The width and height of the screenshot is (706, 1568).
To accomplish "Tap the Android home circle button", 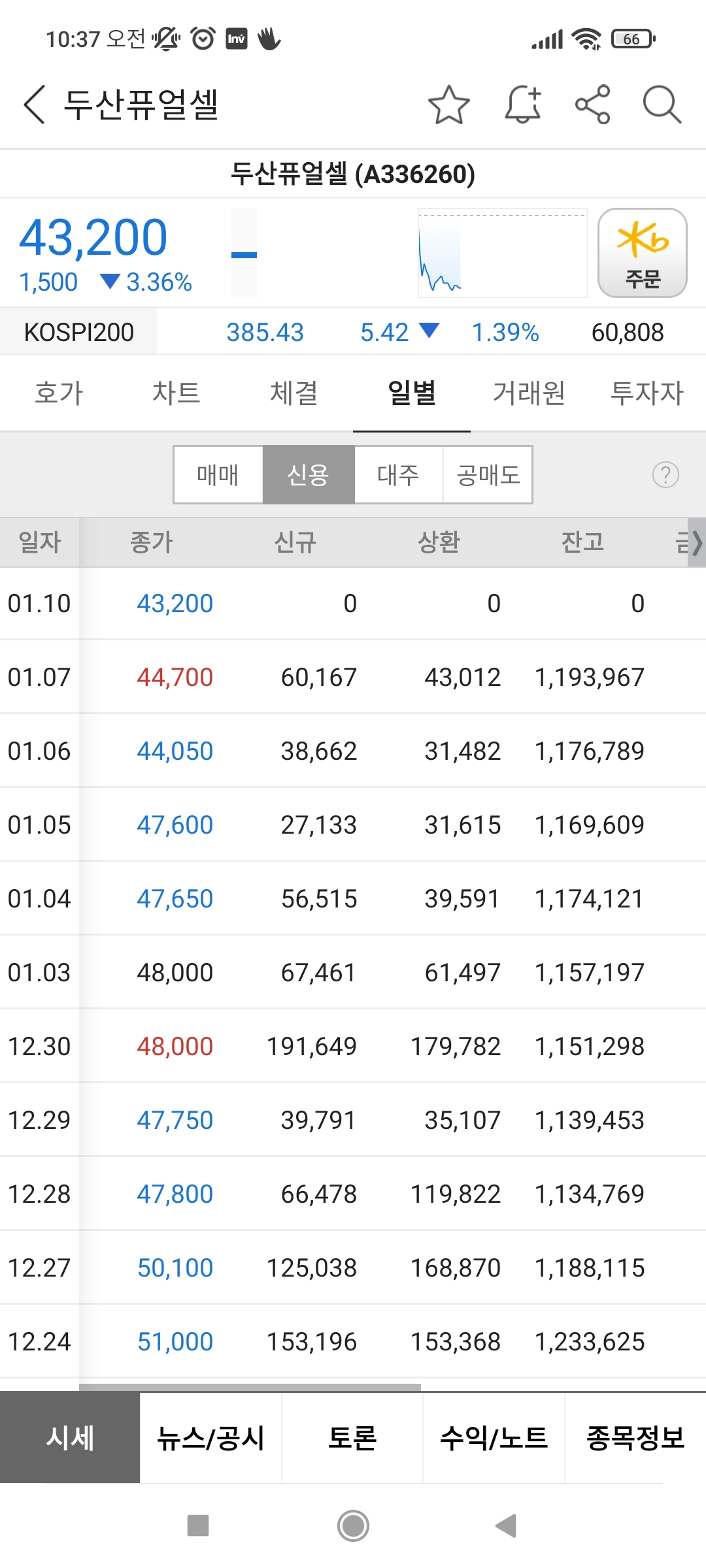I will (353, 1526).
